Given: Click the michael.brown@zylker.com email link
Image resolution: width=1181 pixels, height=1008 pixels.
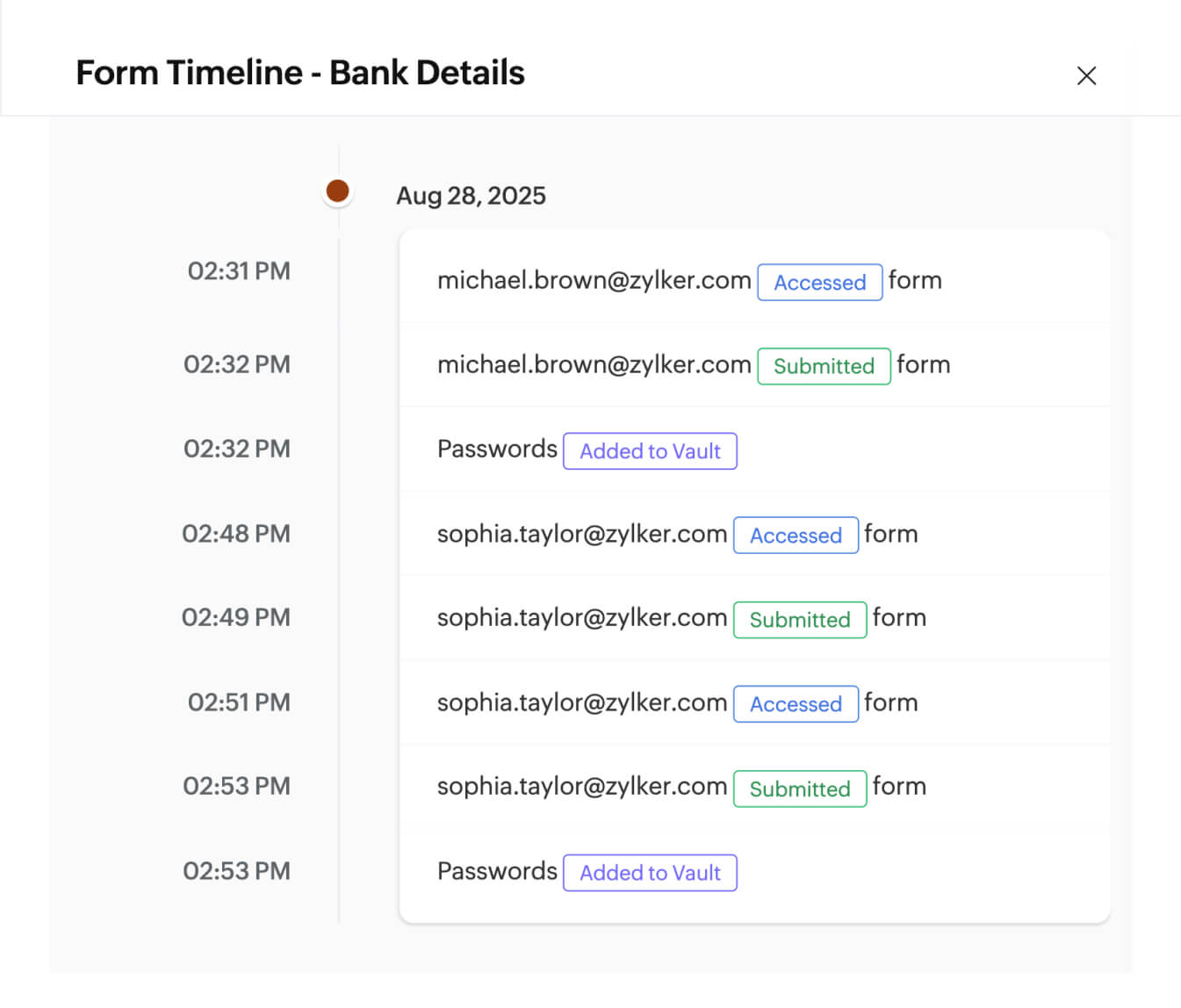Looking at the screenshot, I should [594, 280].
